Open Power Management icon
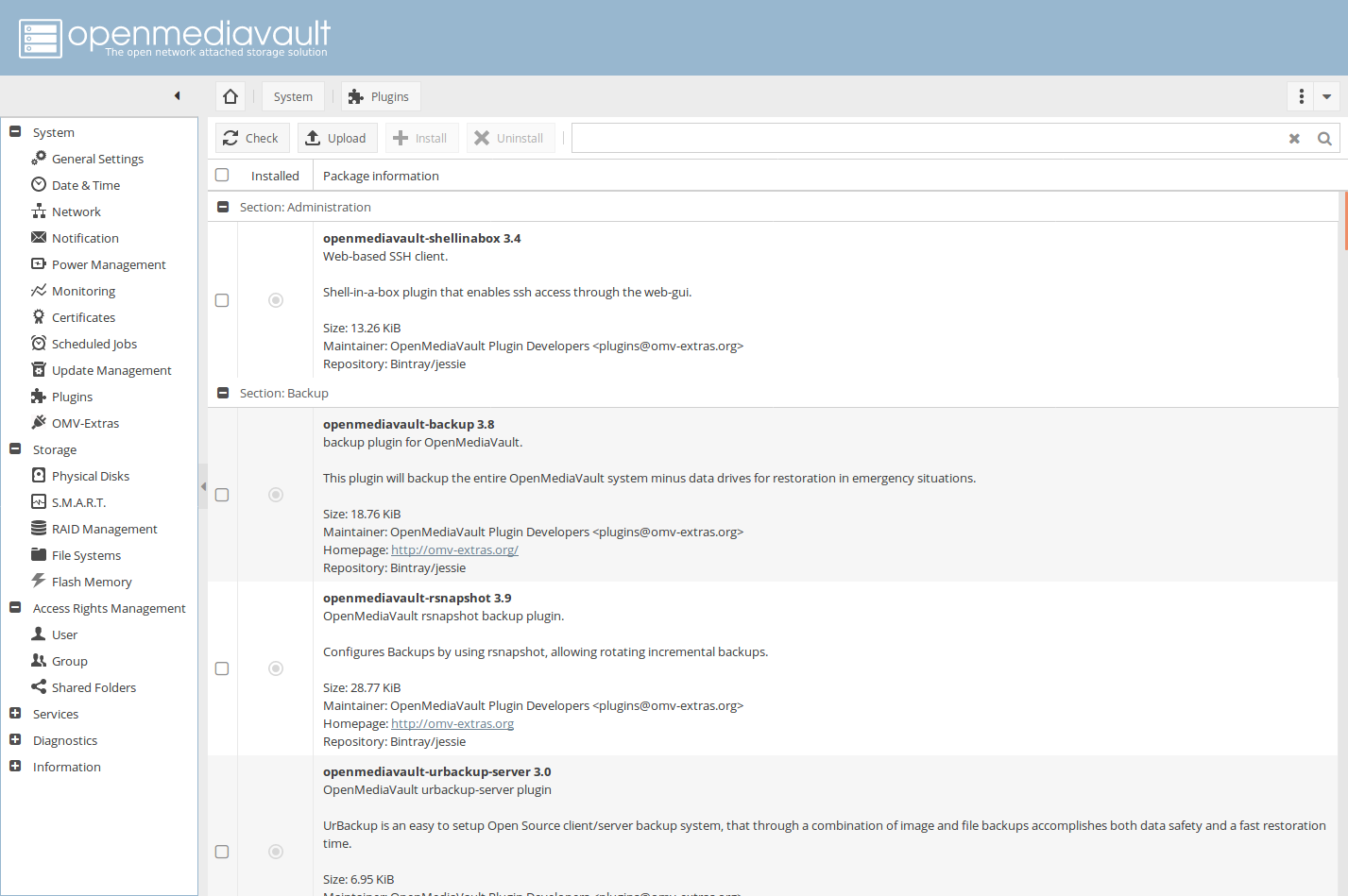1348x896 pixels. tap(39, 263)
